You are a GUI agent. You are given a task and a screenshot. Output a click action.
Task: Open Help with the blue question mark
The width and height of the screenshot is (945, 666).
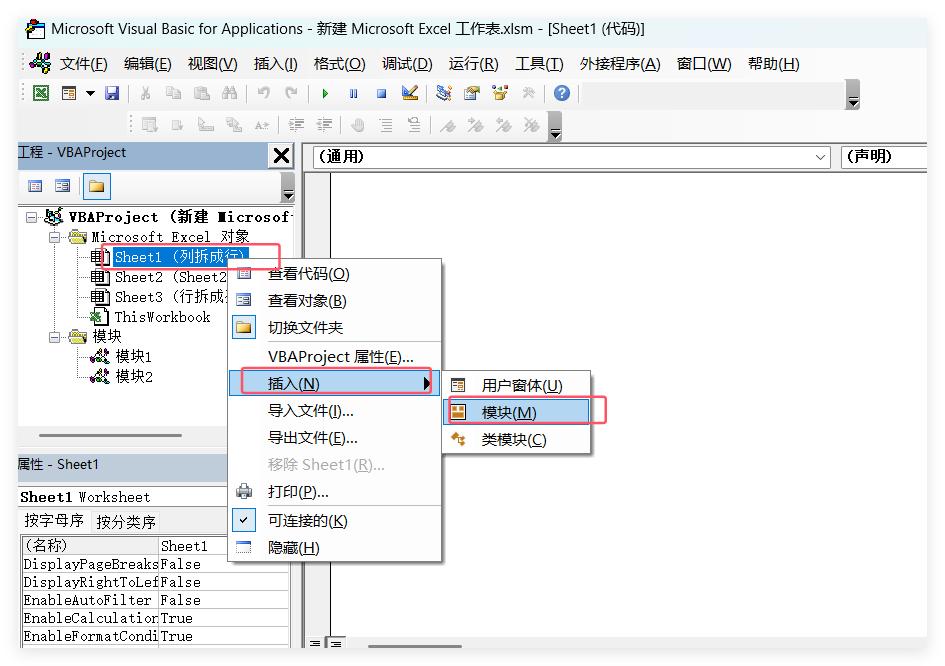click(x=562, y=93)
